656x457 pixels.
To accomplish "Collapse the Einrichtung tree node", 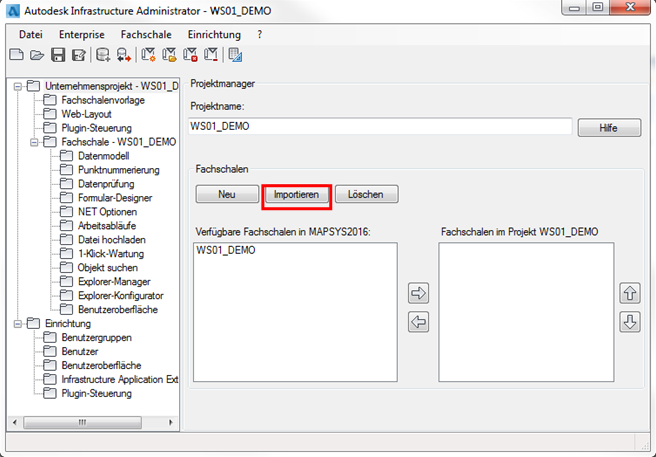I will coord(18,324).
